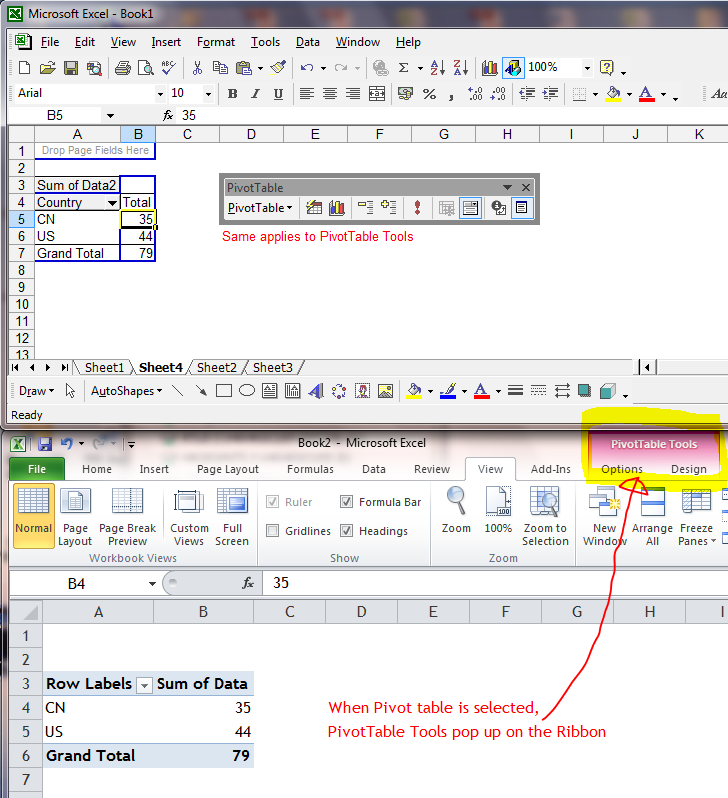Screen dimensions: 728x798
Task: Click the Refresh Data exclamation icon
Action: pos(416,208)
